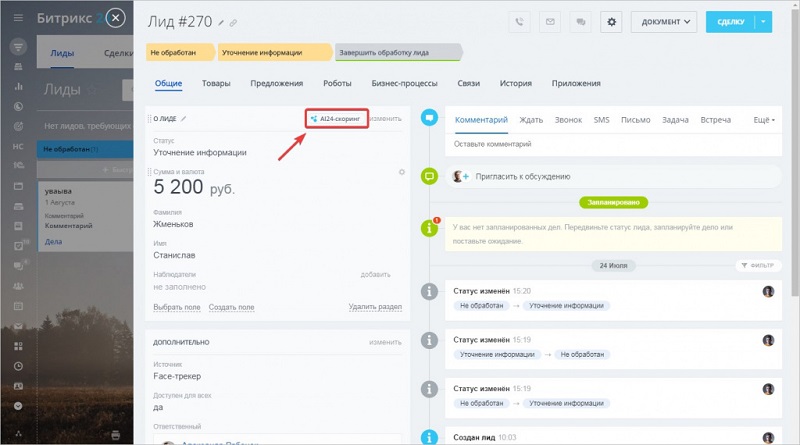The height and width of the screenshot is (445, 800).
Task: Click the Оставьте комментарий input field
Action: click(613, 144)
